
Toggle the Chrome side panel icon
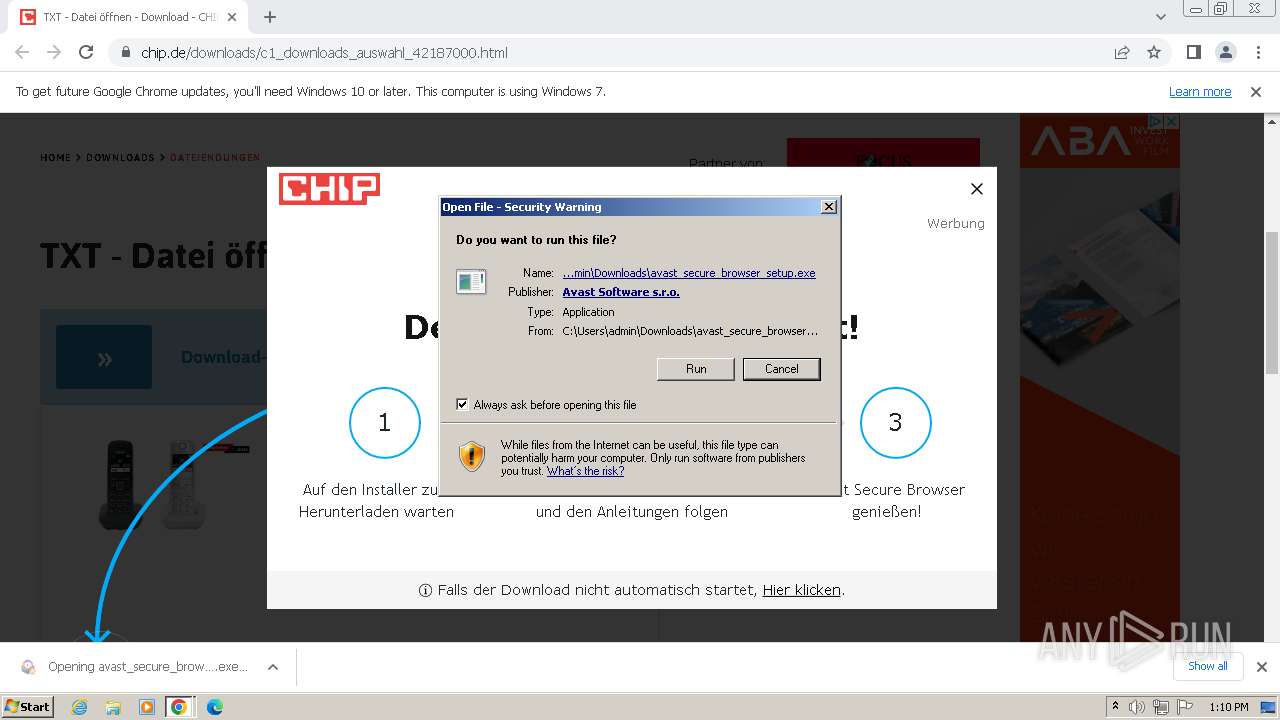(1193, 52)
